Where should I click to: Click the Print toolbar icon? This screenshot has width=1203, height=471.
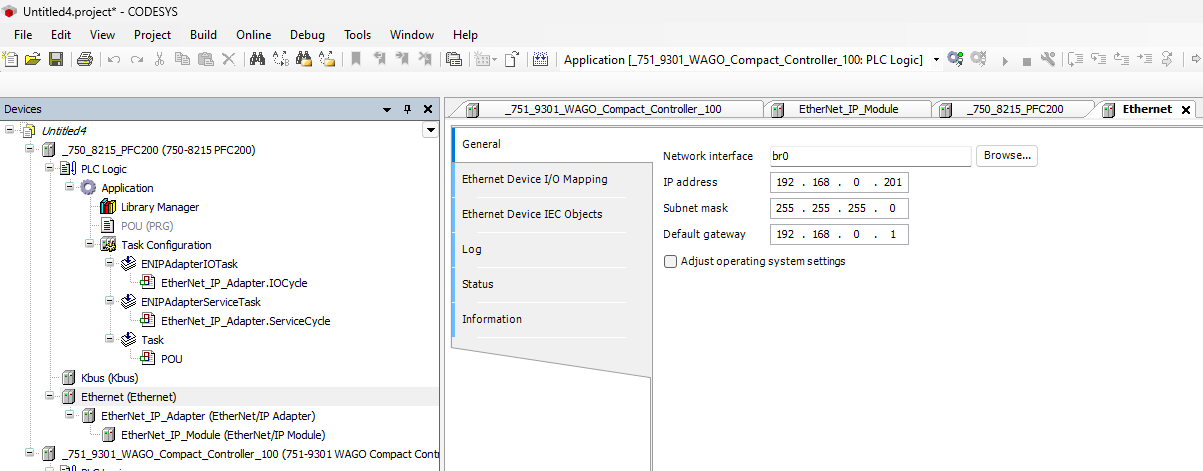pyautogui.click(x=85, y=59)
